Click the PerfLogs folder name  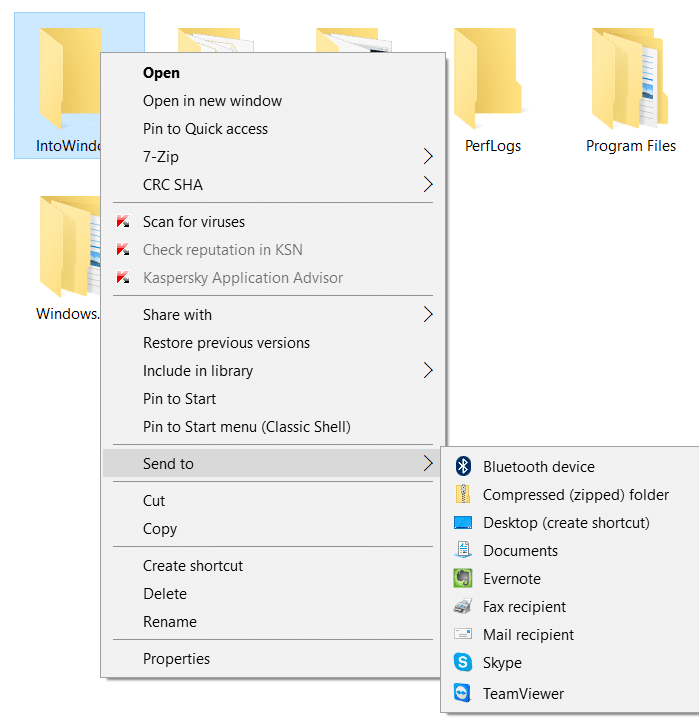(493, 146)
